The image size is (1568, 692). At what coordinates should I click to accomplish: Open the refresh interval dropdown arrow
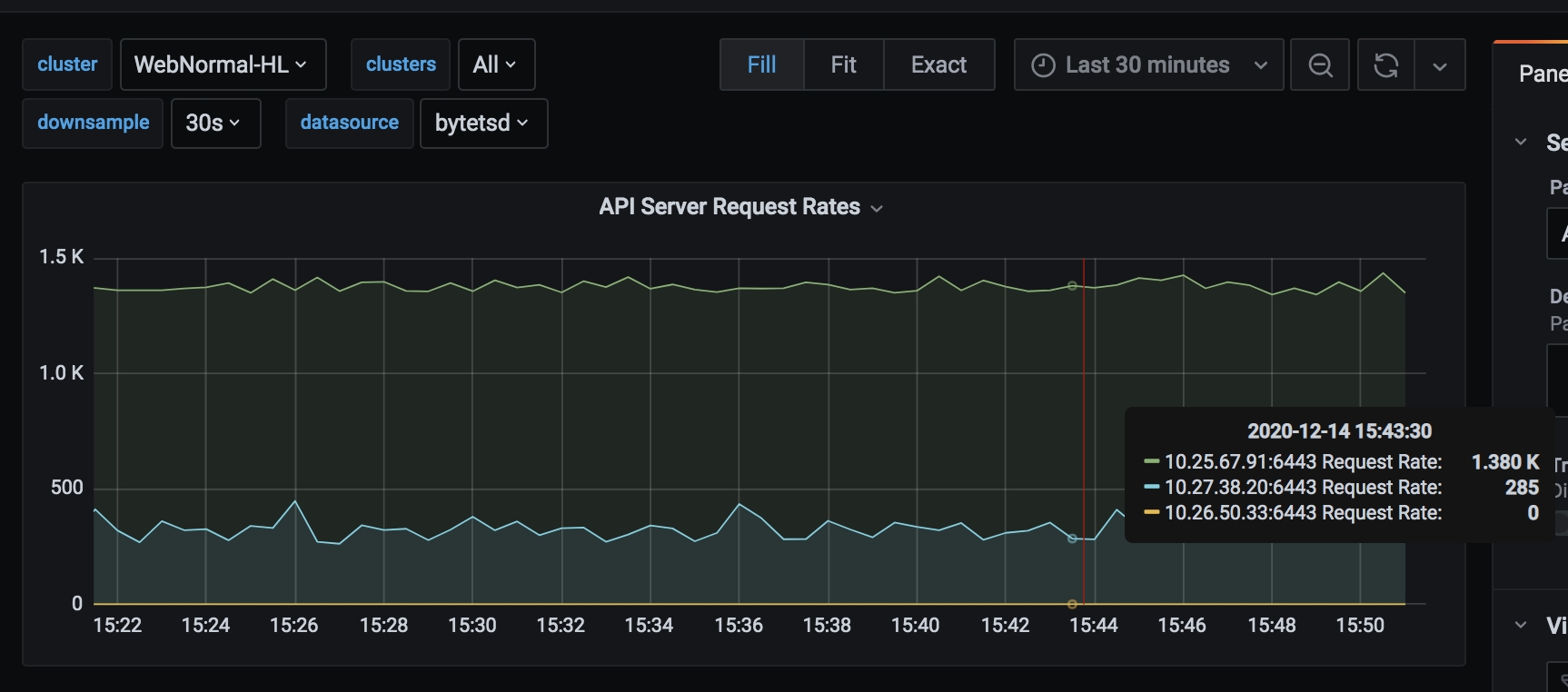[x=1440, y=64]
